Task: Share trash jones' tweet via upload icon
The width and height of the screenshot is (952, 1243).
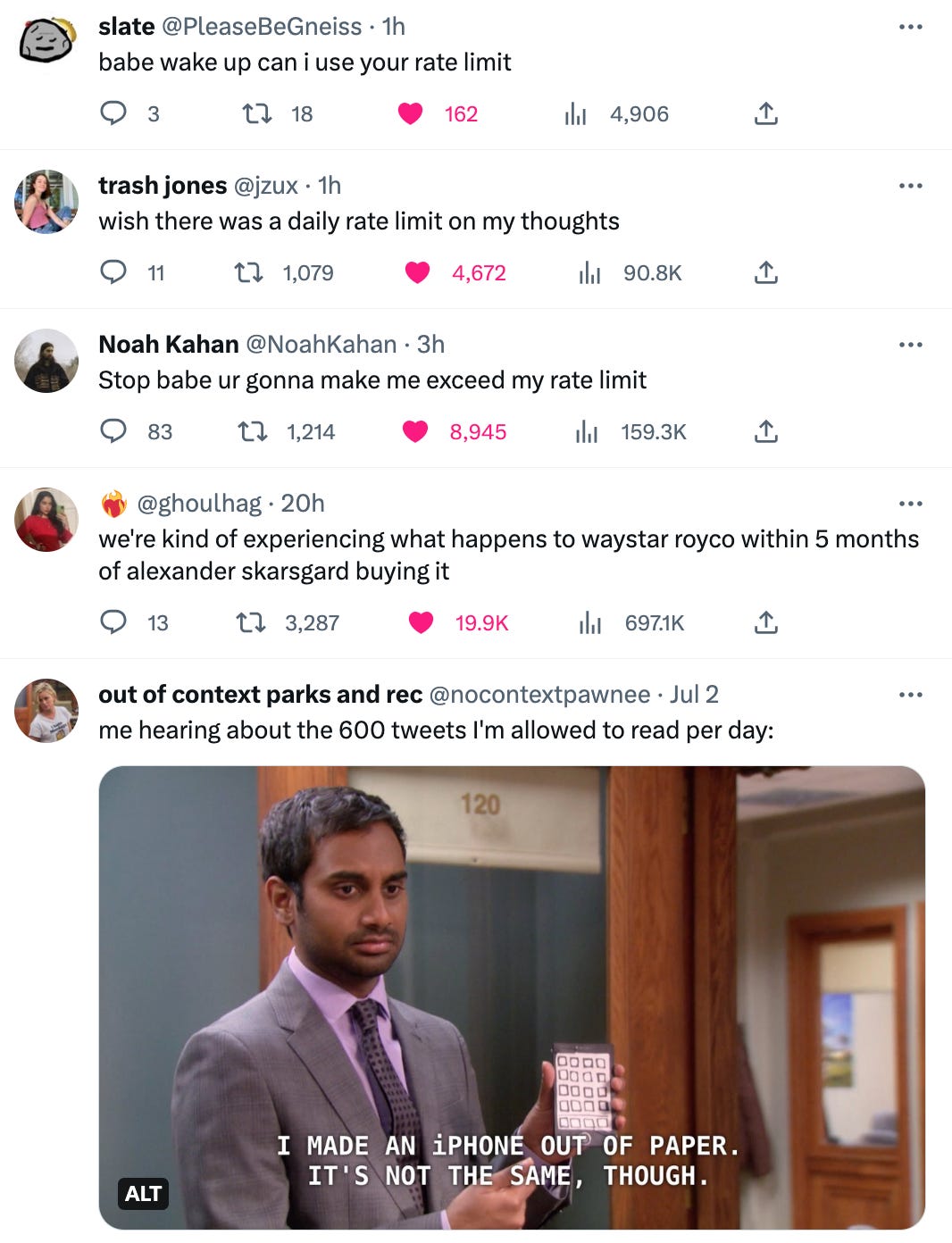Action: click(766, 272)
